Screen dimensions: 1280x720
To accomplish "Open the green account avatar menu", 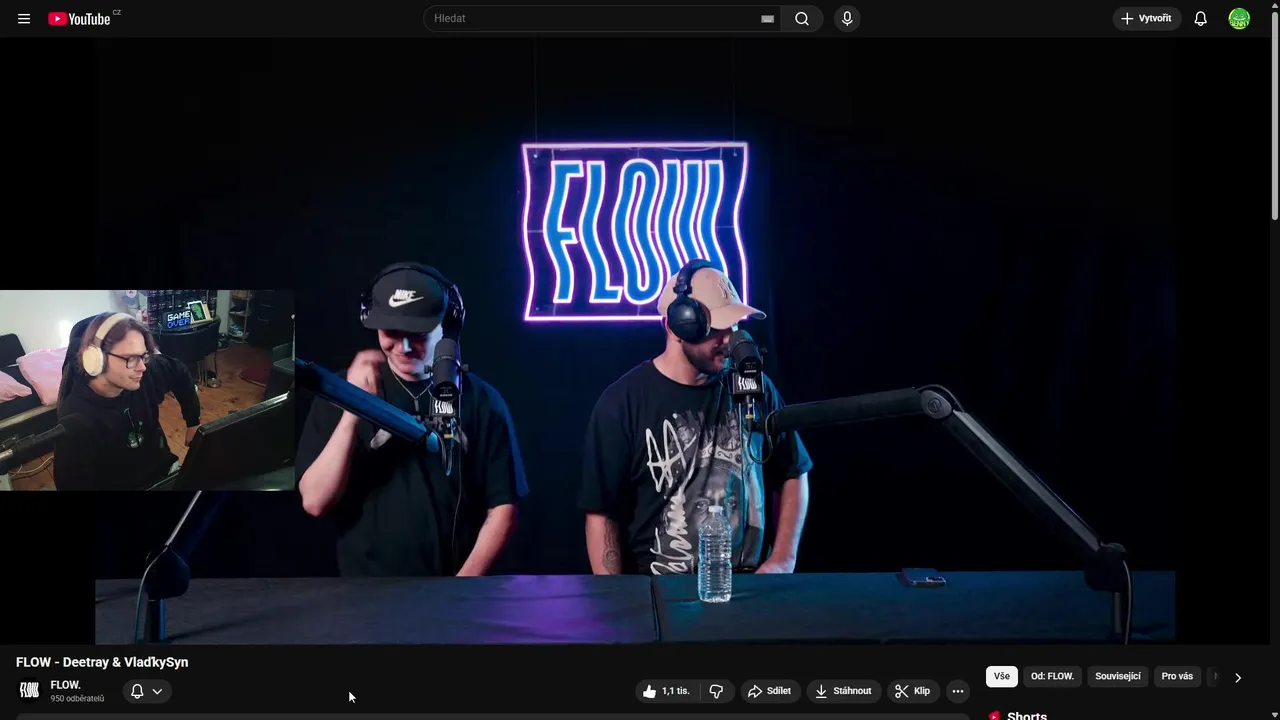I will [1239, 18].
